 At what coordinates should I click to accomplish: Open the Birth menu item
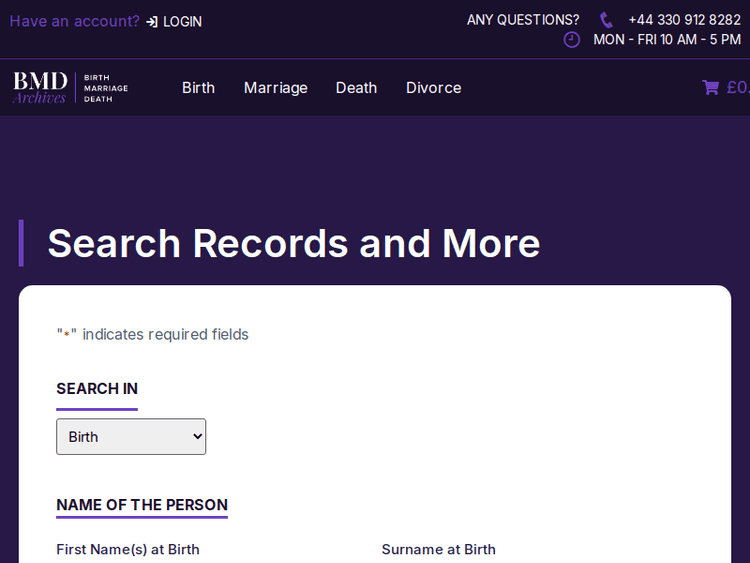pos(198,88)
